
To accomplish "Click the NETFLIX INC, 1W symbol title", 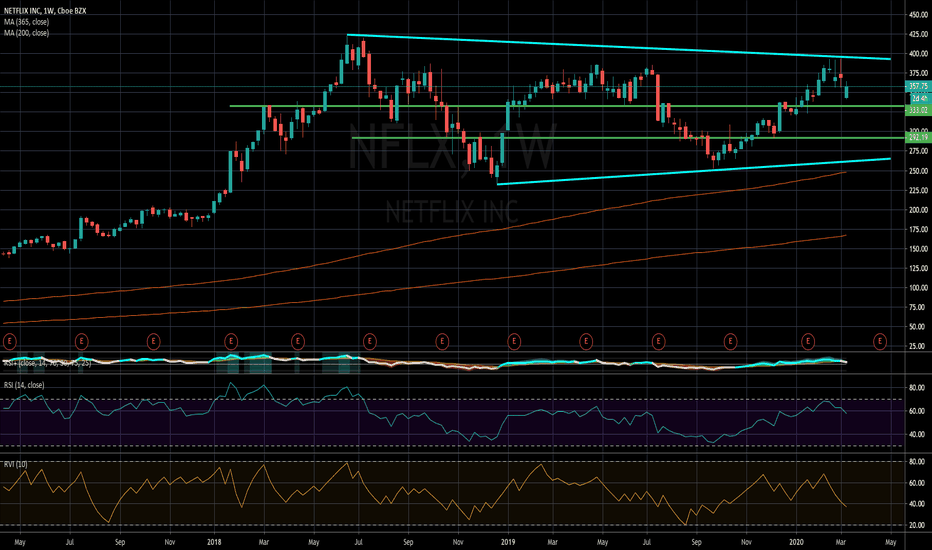I will pos(45,11).
